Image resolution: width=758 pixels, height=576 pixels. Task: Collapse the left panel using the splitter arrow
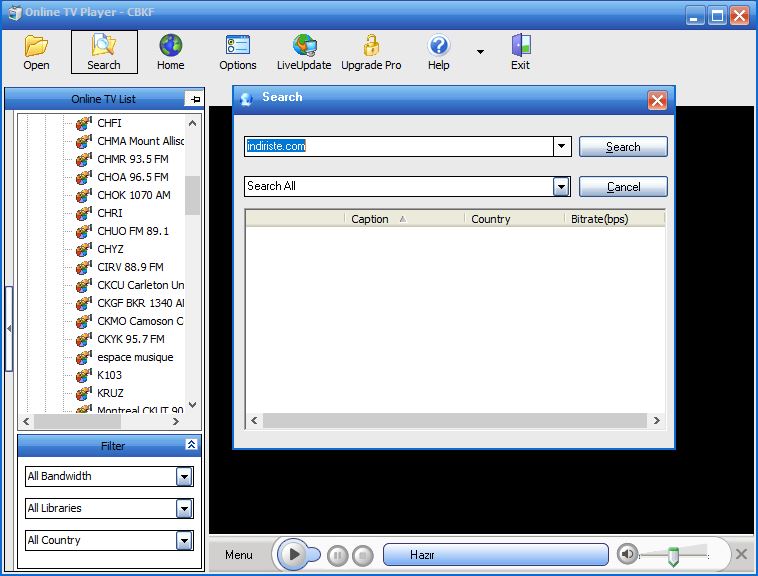coord(9,329)
